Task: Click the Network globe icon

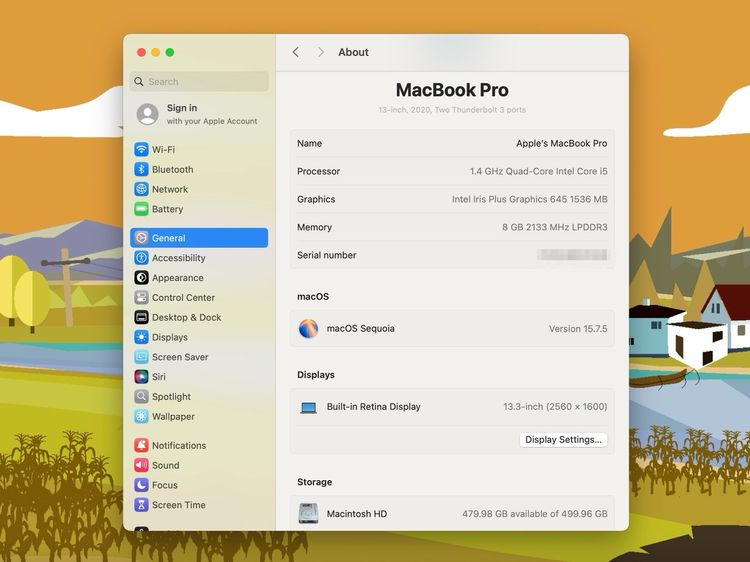Action: [141, 189]
